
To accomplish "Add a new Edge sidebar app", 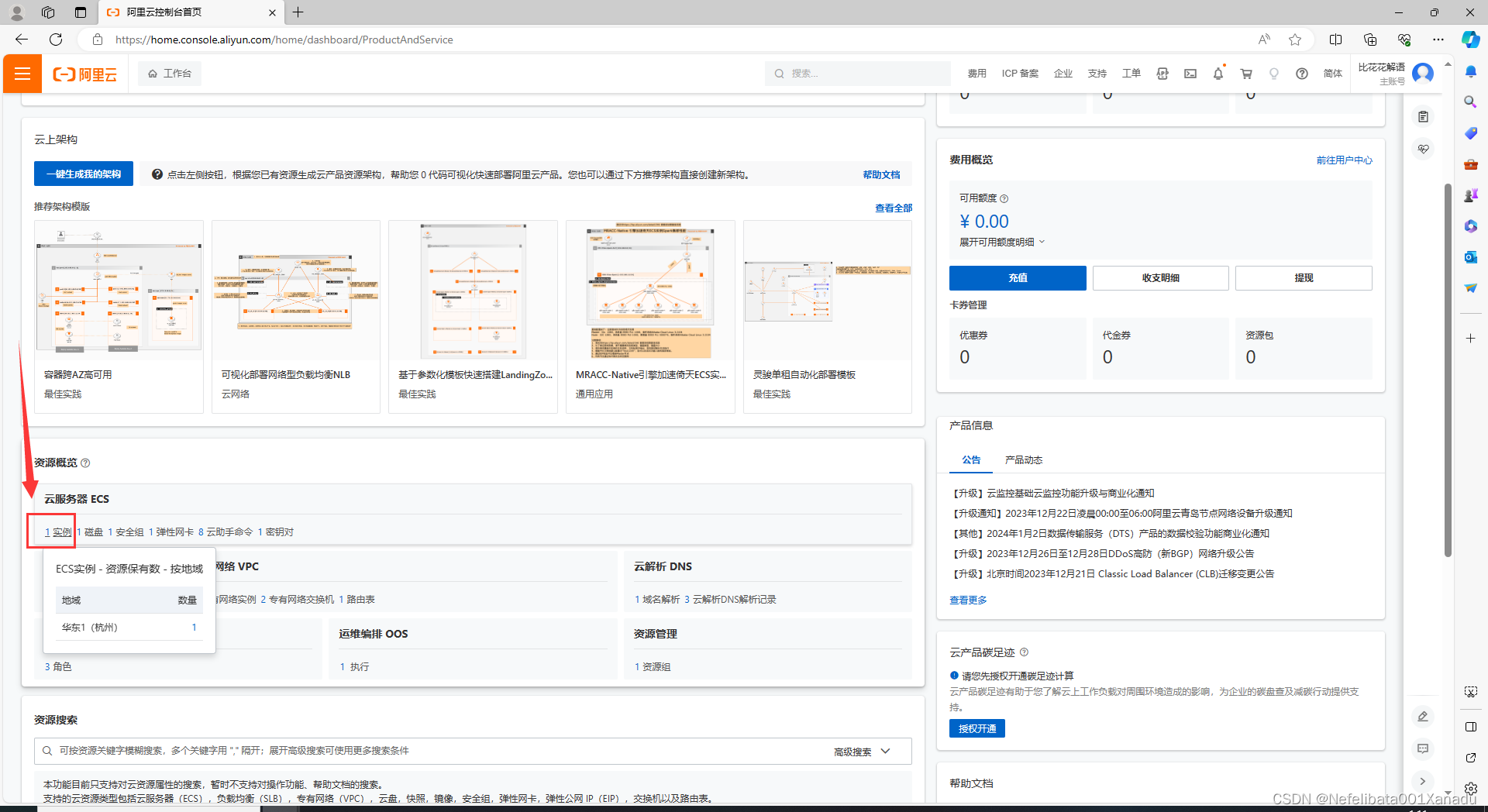I will click(x=1471, y=339).
